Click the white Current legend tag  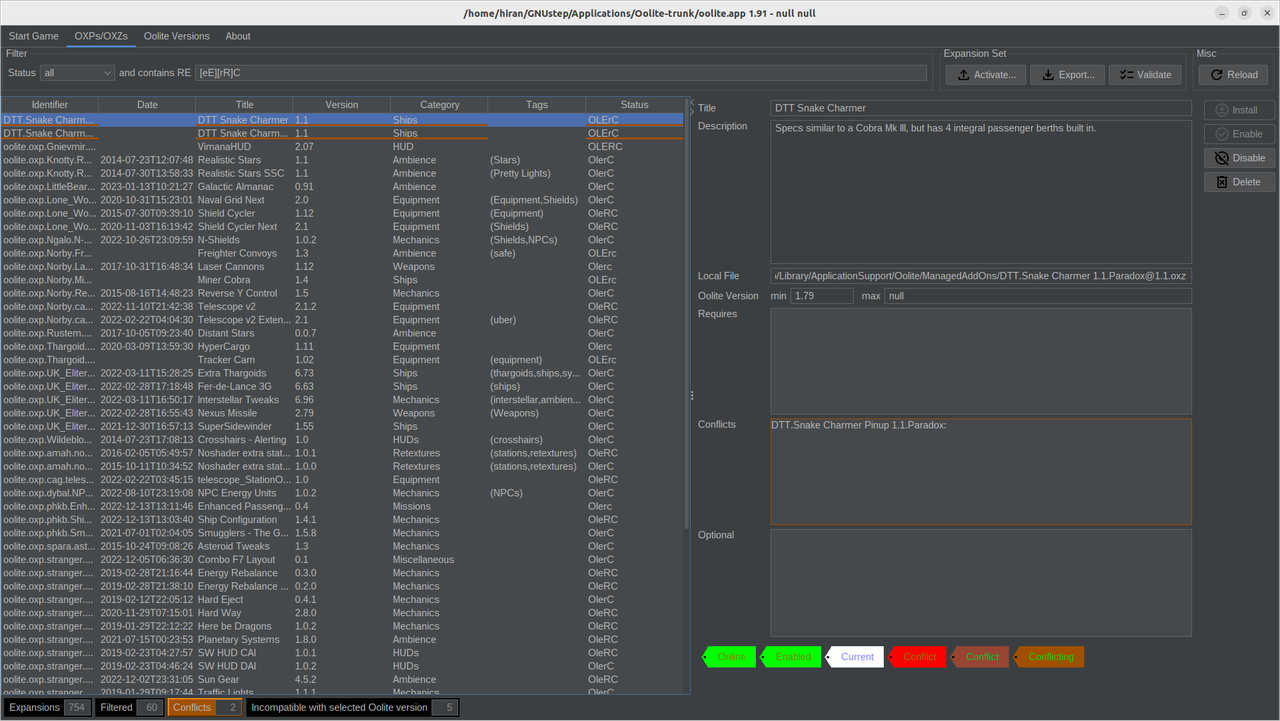856,657
